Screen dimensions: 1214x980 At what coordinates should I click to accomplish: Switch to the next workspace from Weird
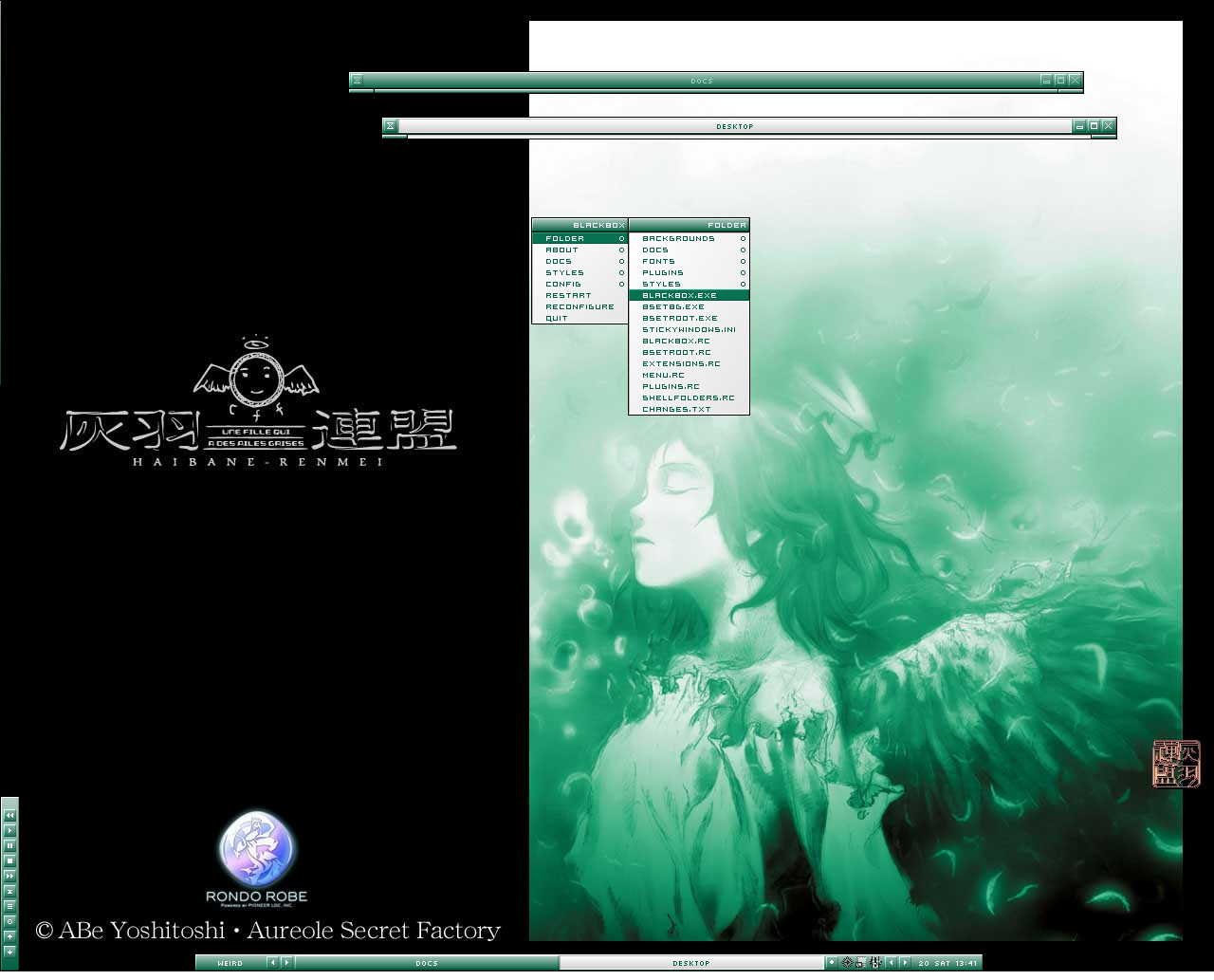tap(286, 962)
